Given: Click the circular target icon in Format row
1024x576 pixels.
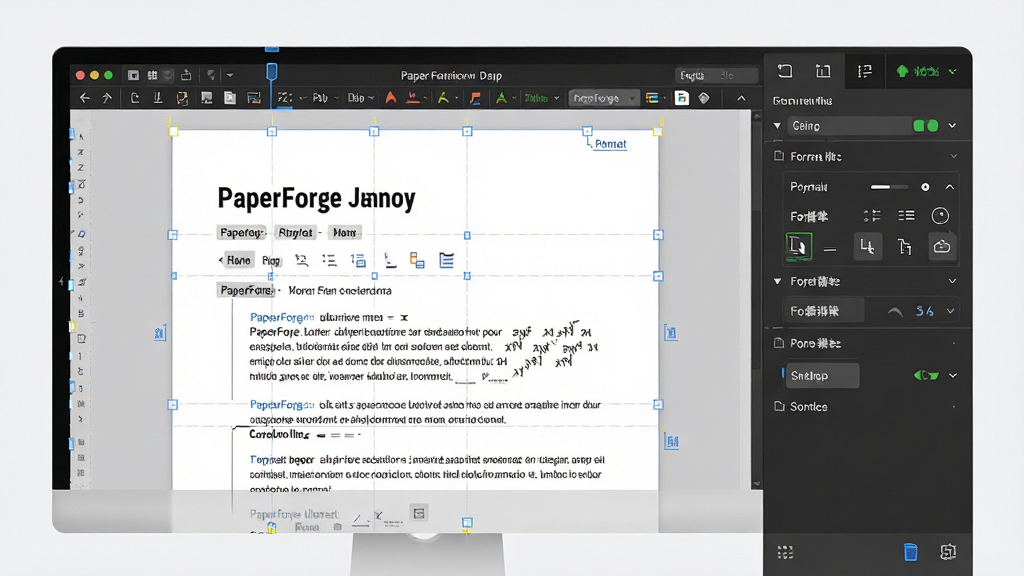Looking at the screenshot, I should [940, 216].
